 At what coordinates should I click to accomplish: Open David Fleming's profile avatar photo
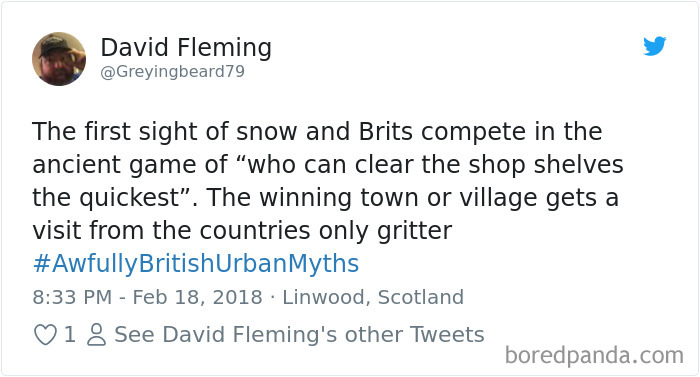(x=59, y=59)
